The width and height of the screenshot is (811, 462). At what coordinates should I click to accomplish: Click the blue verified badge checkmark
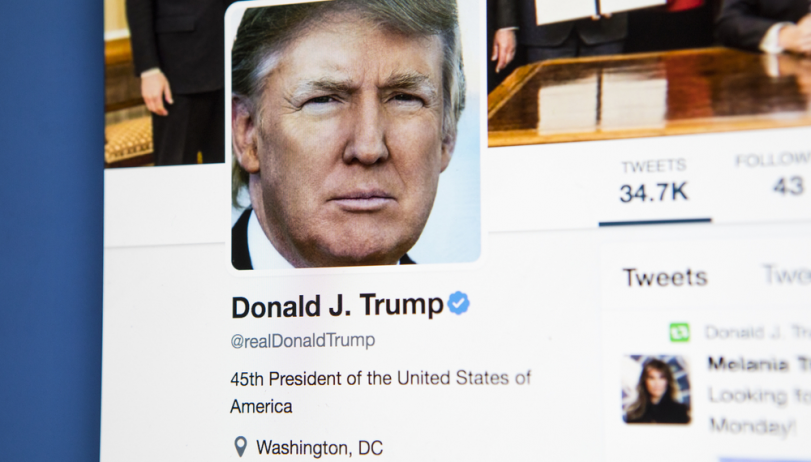pyautogui.click(x=459, y=303)
